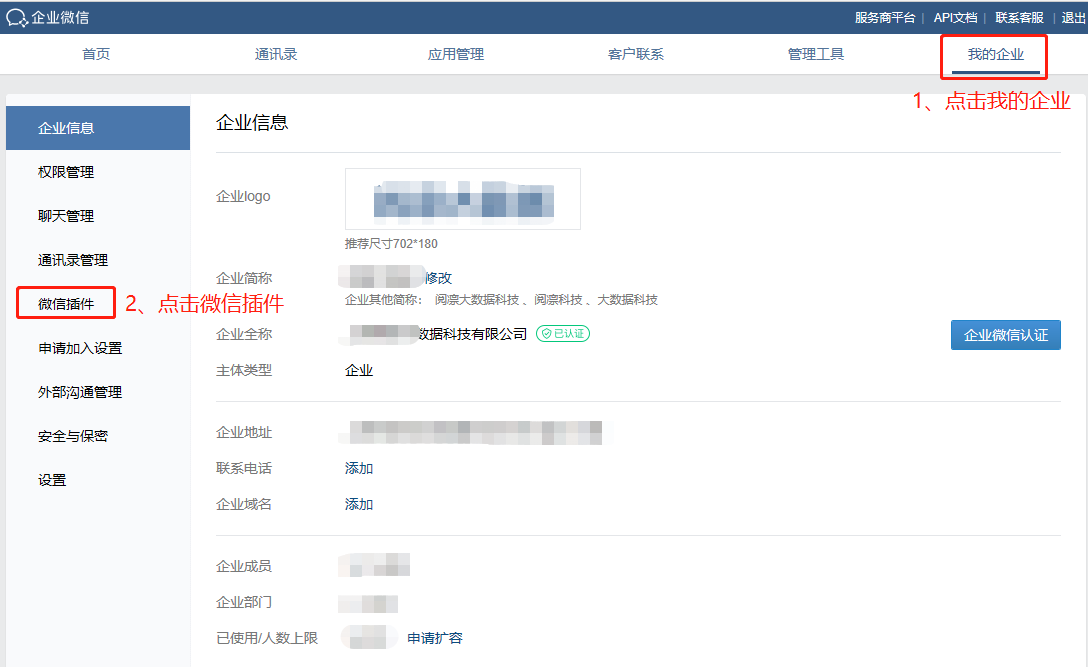Image resolution: width=1088 pixels, height=667 pixels.
Task: Click the 我的企业 tab
Action: (996, 54)
